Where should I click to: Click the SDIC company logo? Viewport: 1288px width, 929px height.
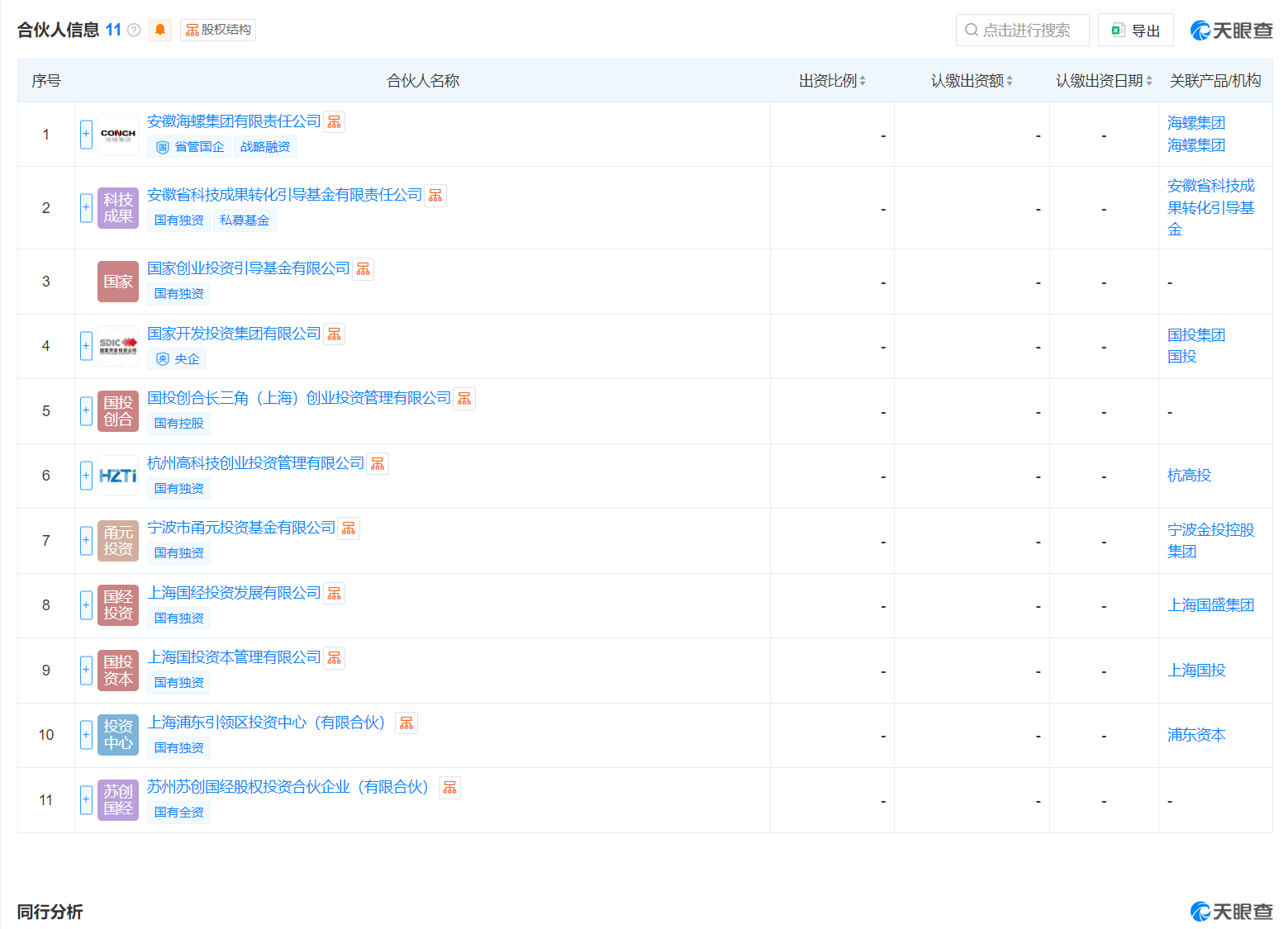point(118,346)
